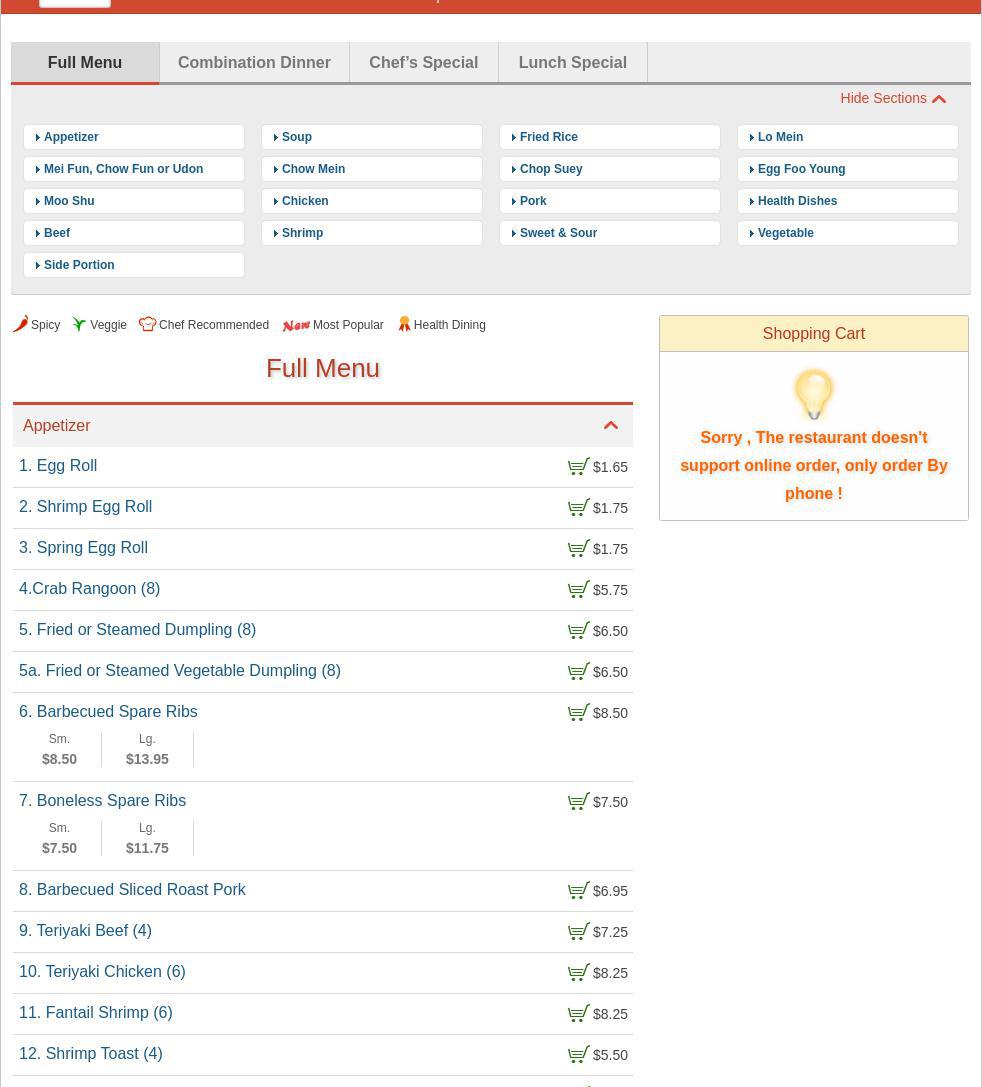Click the lightbulb icon in Shopping Cart
Image resolution: width=982 pixels, height=1087 pixels.
813,394
